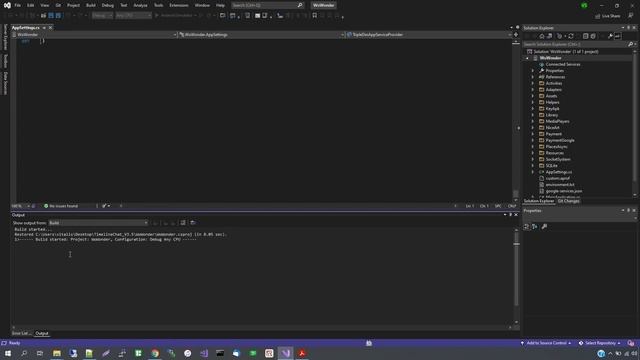Image resolution: width=640 pixels, height=360 pixels.
Task: Click No issues found indicator
Action: (x=61, y=206)
